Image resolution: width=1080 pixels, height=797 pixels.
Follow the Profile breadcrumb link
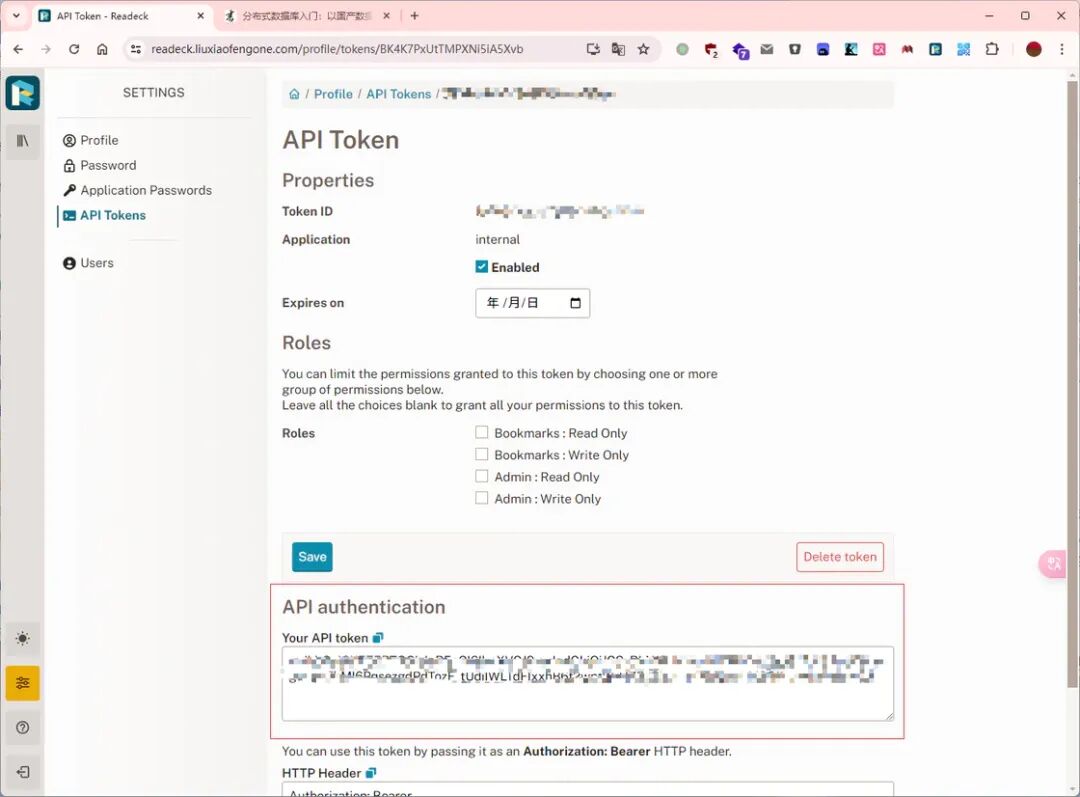[333, 94]
